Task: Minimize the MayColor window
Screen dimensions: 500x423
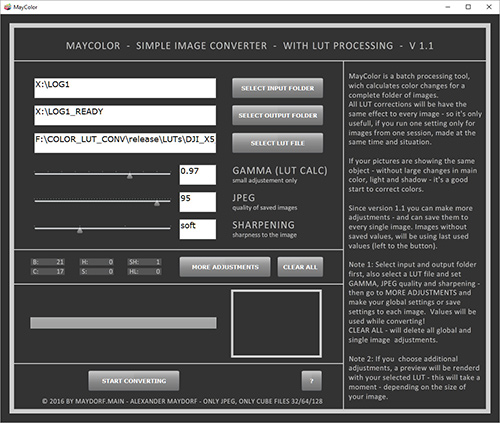Action: tap(448, 7)
